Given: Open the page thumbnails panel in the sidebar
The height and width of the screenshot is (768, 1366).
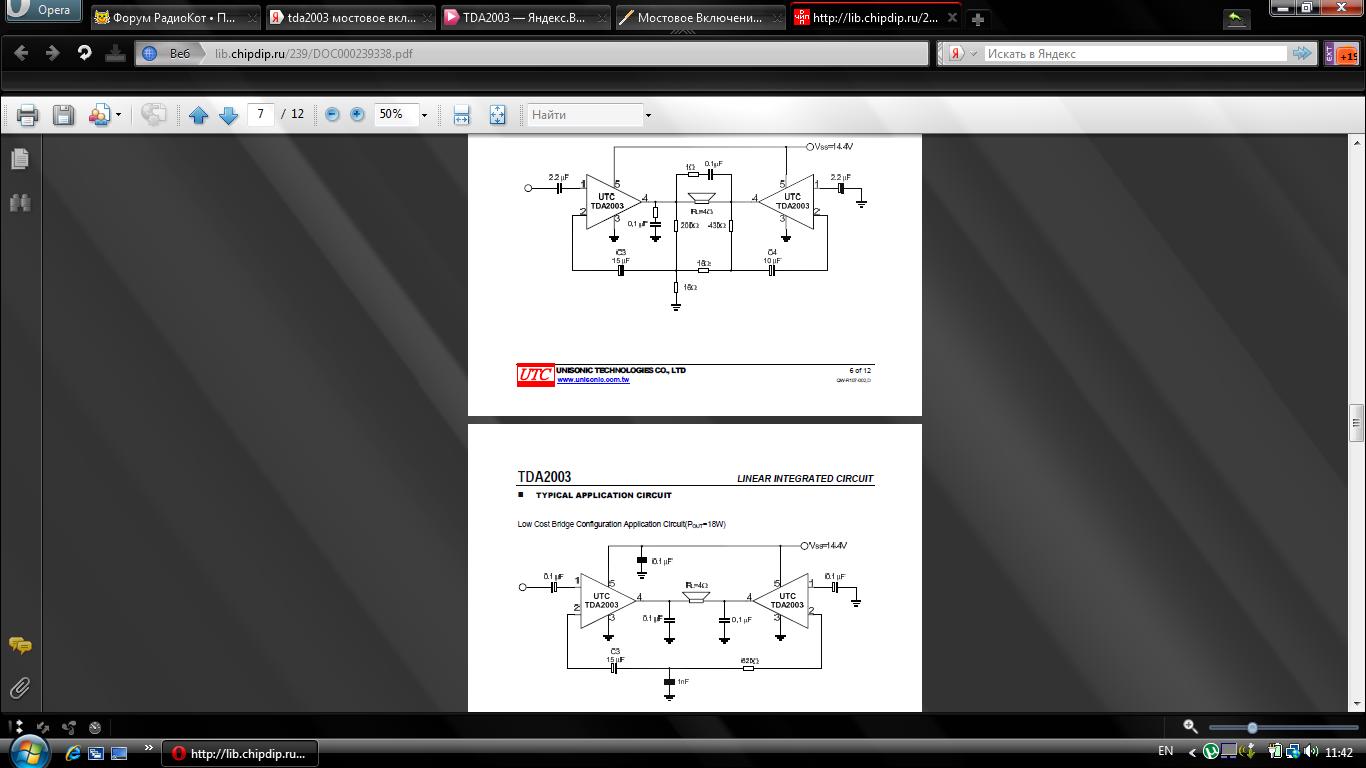Looking at the screenshot, I should 20,159.
